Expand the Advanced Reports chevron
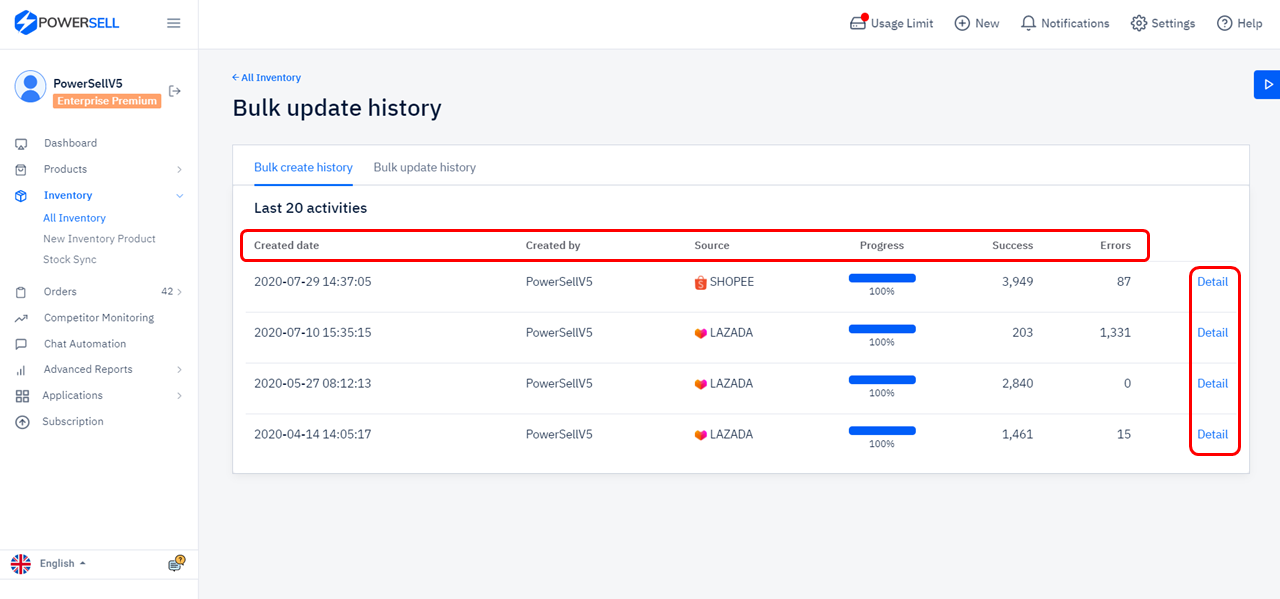 180,370
